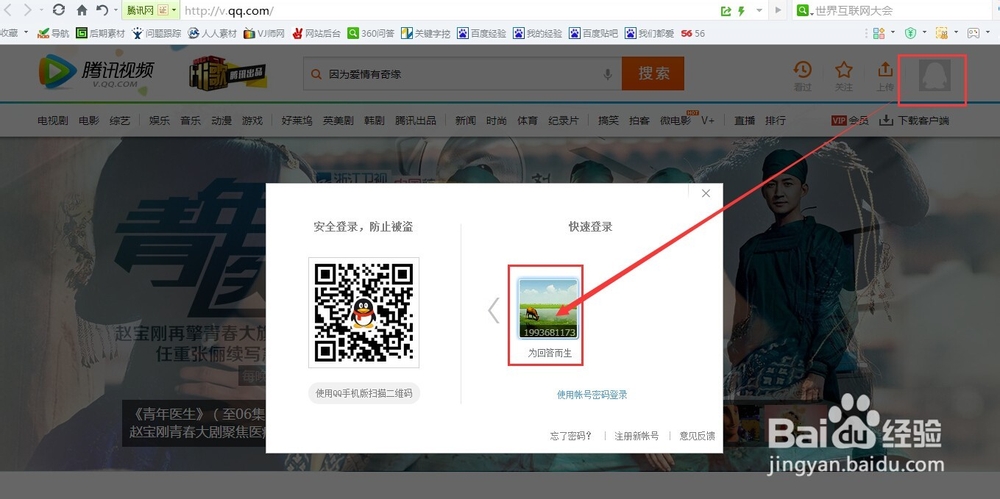Open the 直播 channel
This screenshot has height=499, width=1000.
[744, 120]
